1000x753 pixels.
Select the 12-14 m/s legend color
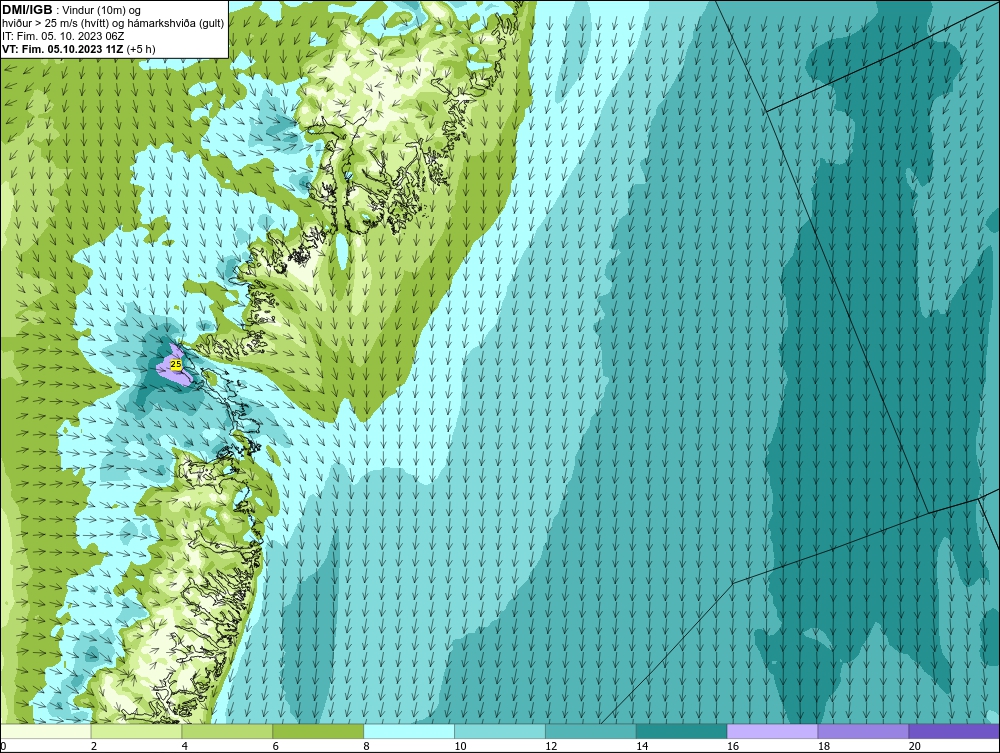pos(591,731)
